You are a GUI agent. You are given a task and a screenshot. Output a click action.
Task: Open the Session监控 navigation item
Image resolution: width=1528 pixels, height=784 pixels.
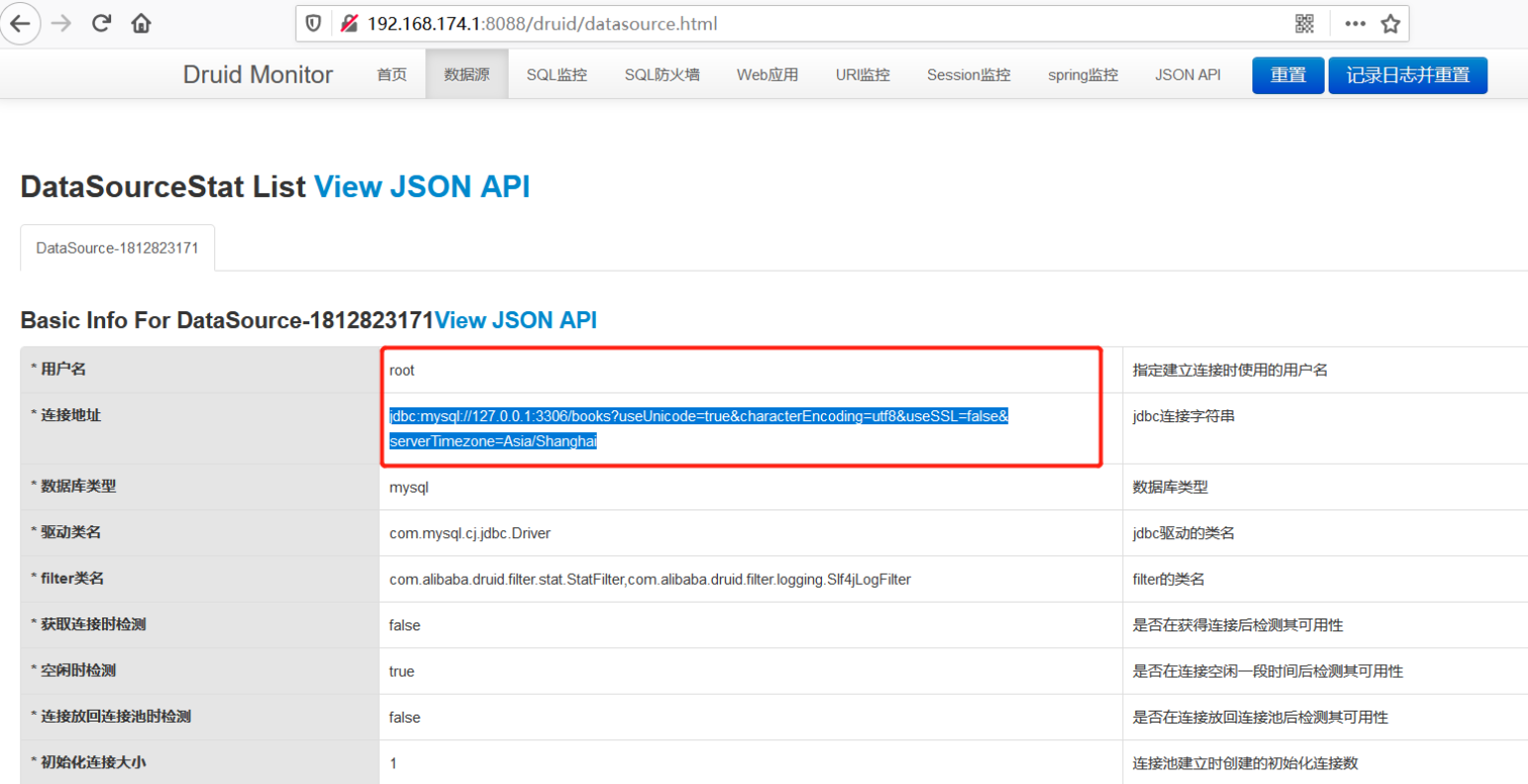(969, 74)
